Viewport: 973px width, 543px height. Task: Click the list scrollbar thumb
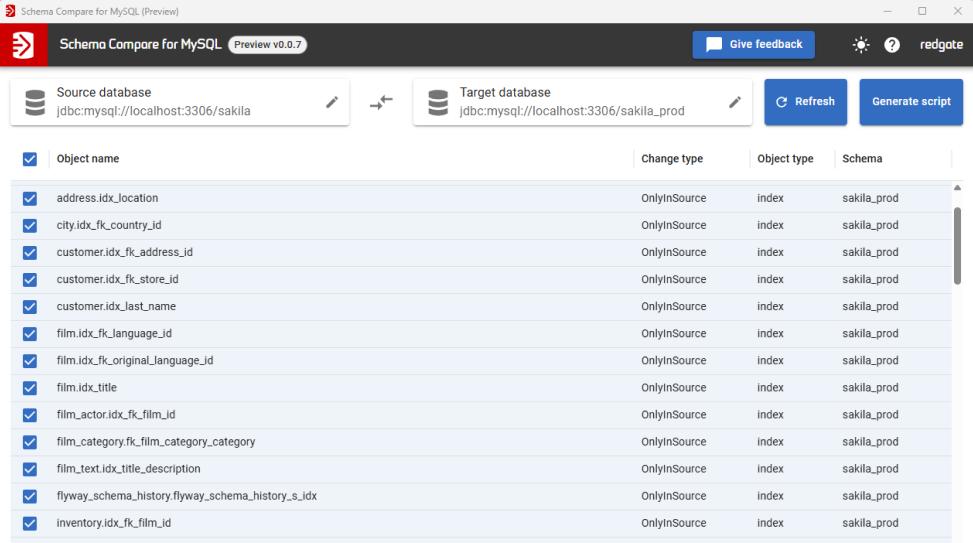click(x=957, y=246)
